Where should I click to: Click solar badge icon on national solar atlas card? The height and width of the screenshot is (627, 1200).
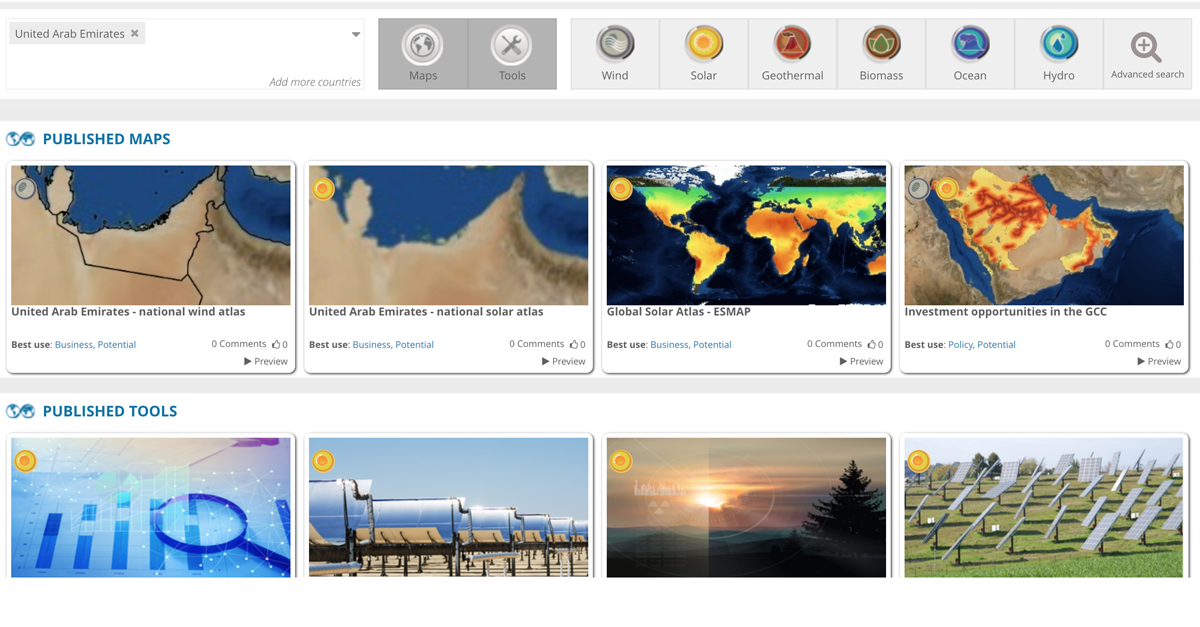click(x=323, y=188)
